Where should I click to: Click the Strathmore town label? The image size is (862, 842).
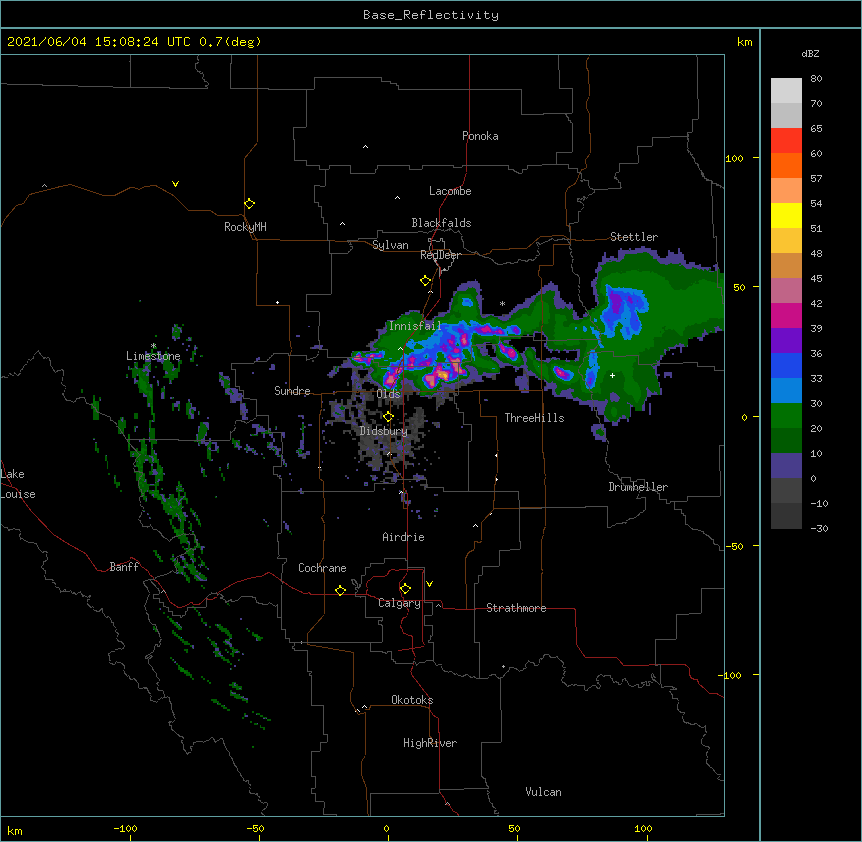coord(516,608)
